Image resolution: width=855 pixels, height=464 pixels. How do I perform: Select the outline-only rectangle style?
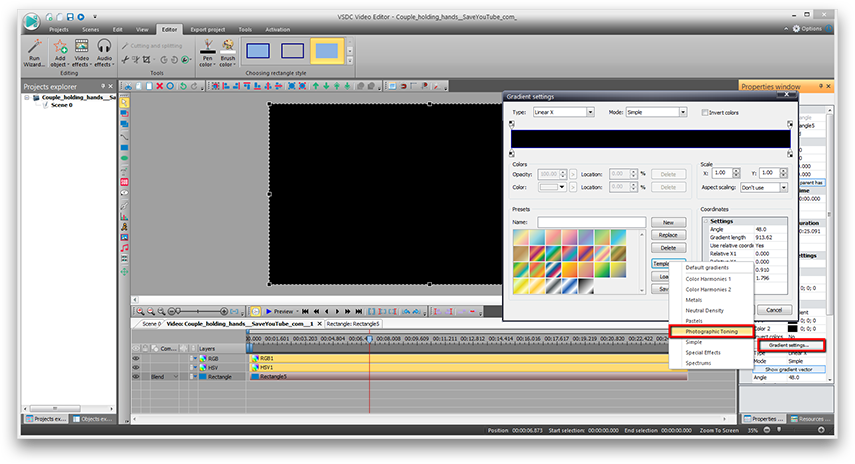point(292,51)
